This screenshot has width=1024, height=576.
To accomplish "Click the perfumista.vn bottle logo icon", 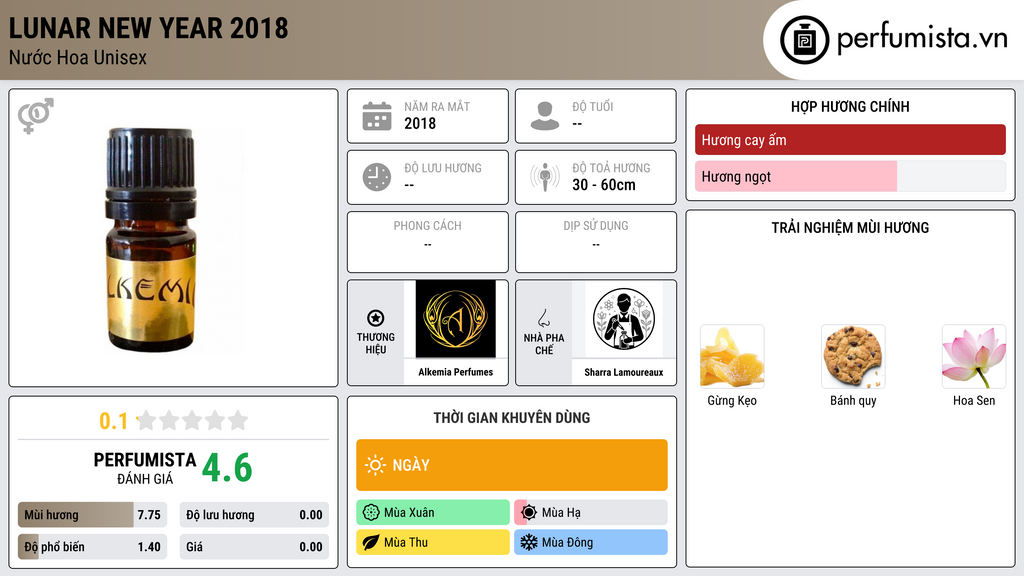I will coord(804,40).
